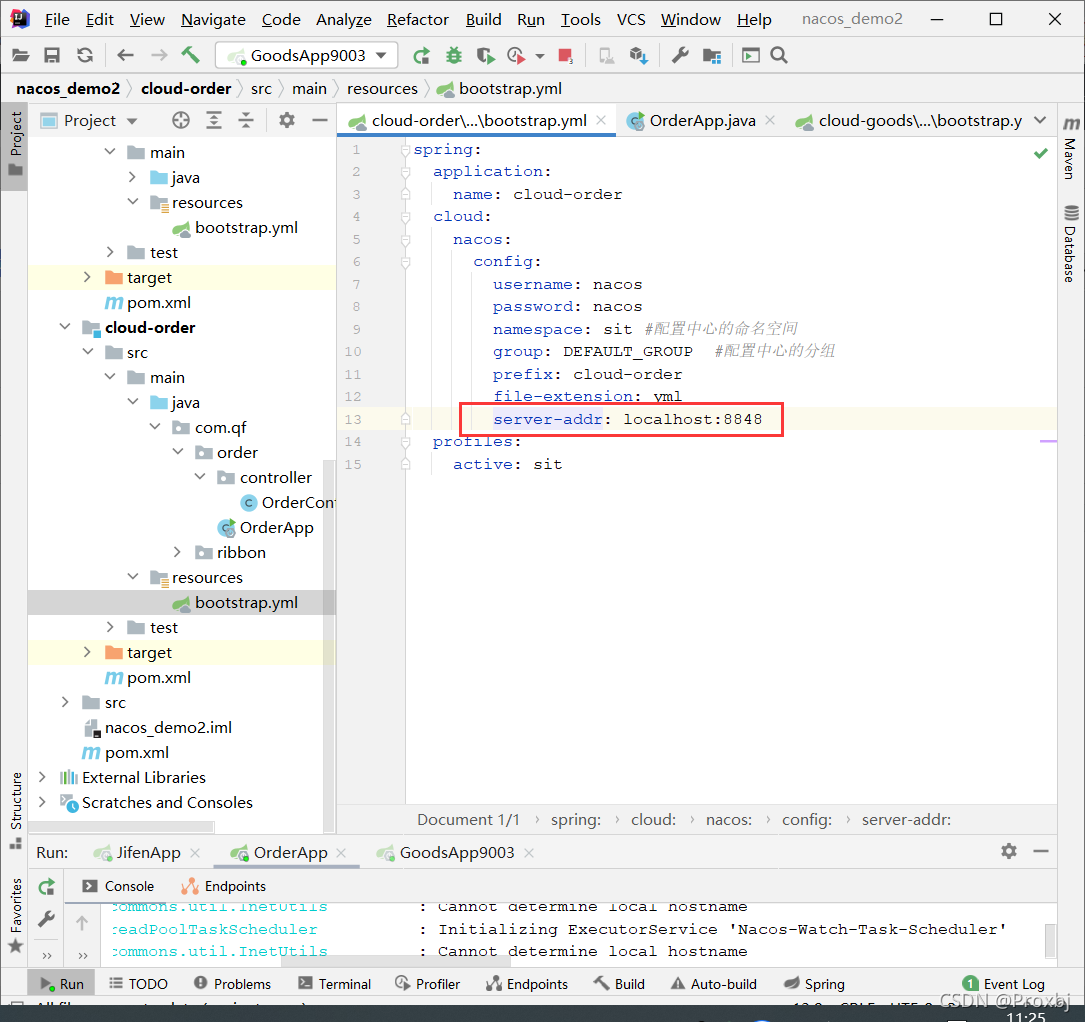Hide the Project panel with minus icon

pyautogui.click(x=320, y=120)
